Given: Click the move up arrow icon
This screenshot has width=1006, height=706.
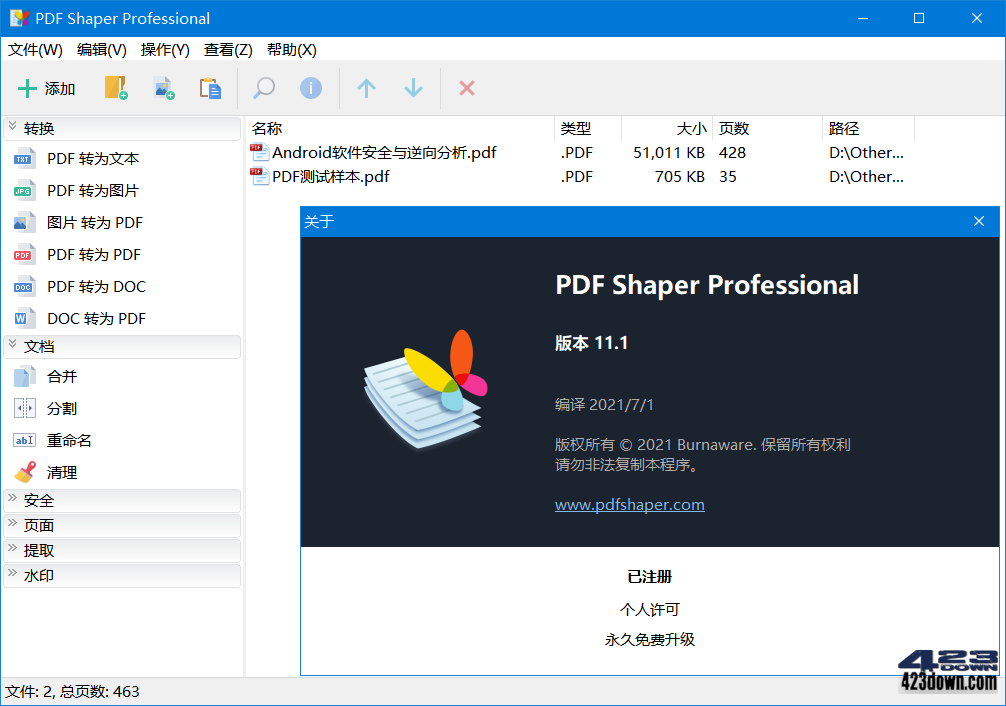Looking at the screenshot, I should 366,88.
